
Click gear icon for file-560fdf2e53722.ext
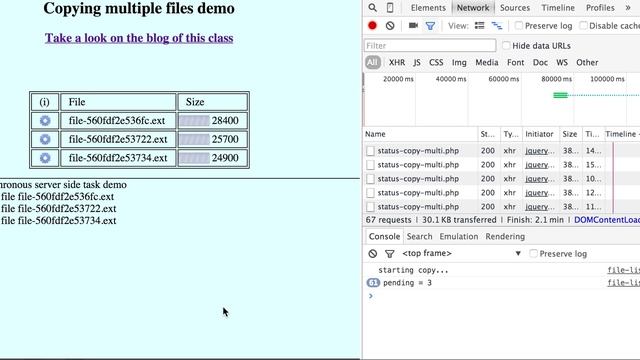pos(45,139)
